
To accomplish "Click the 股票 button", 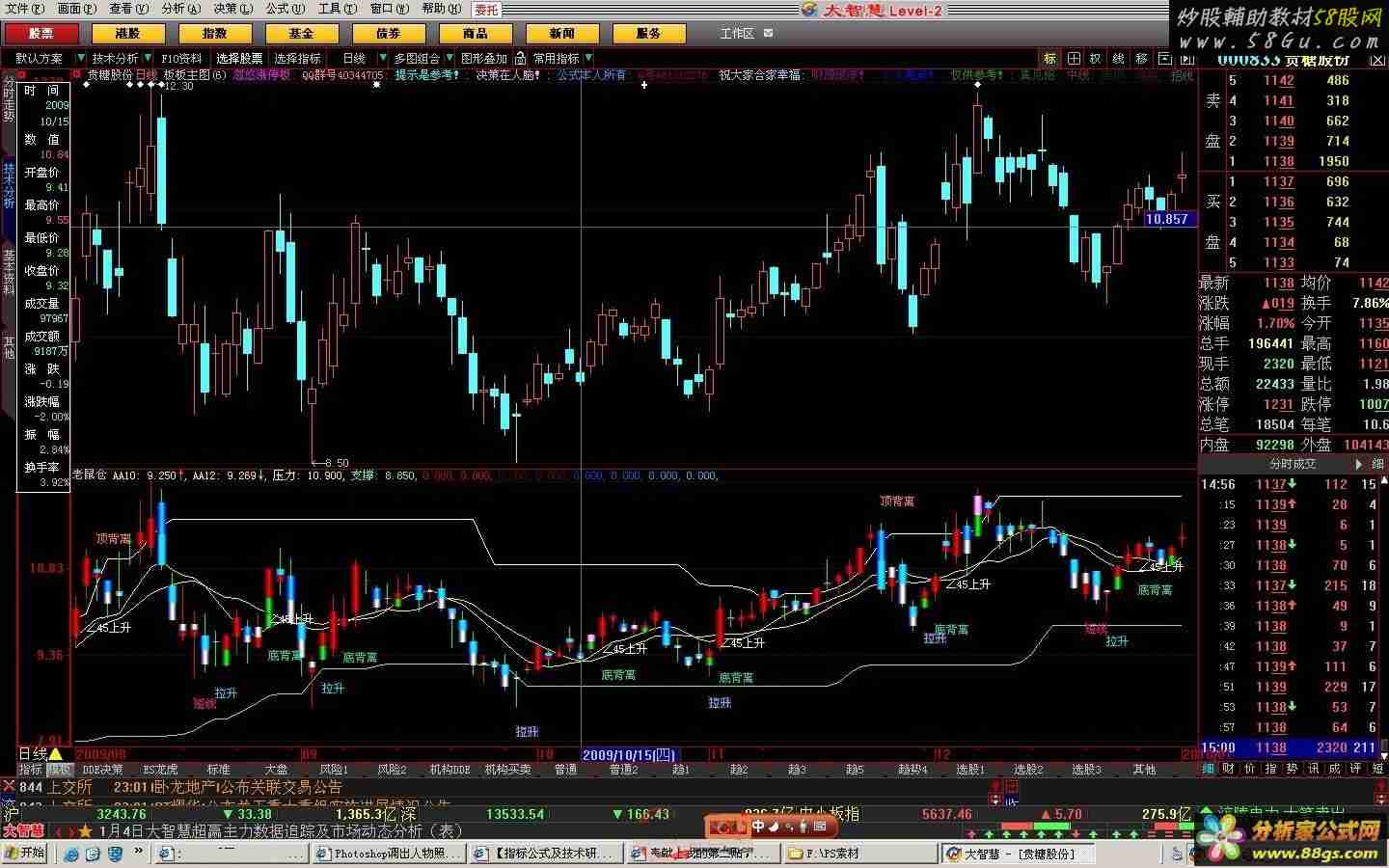I will [41, 33].
